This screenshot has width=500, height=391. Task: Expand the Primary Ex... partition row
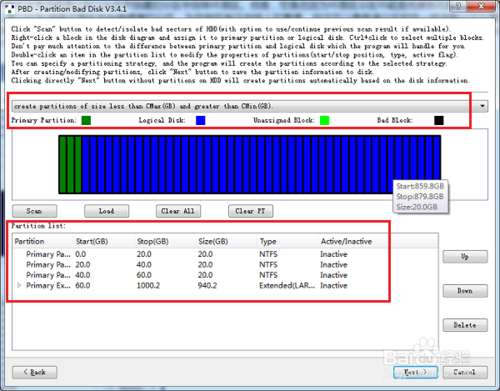tap(19, 285)
